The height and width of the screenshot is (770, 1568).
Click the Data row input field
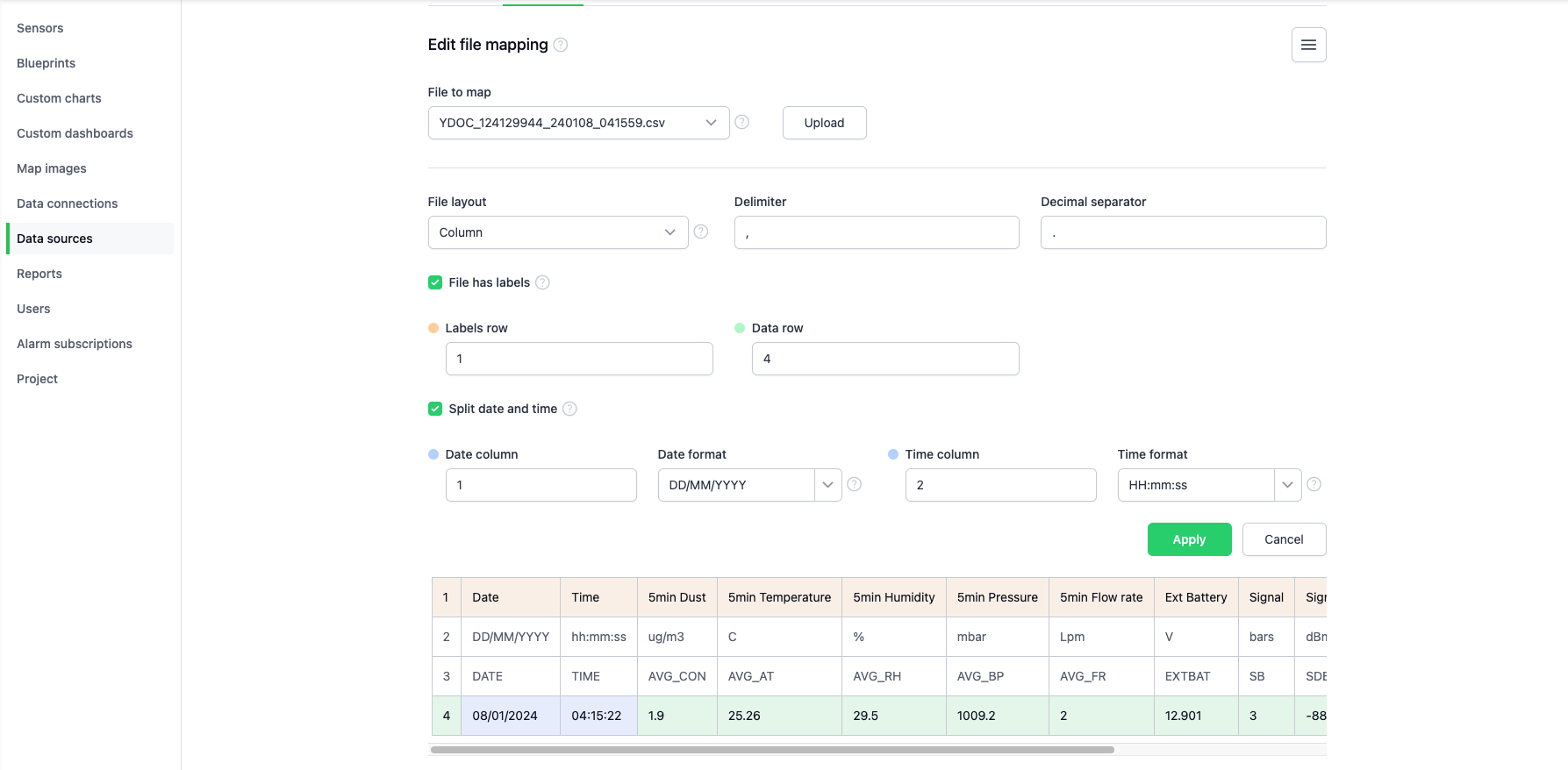pos(885,359)
